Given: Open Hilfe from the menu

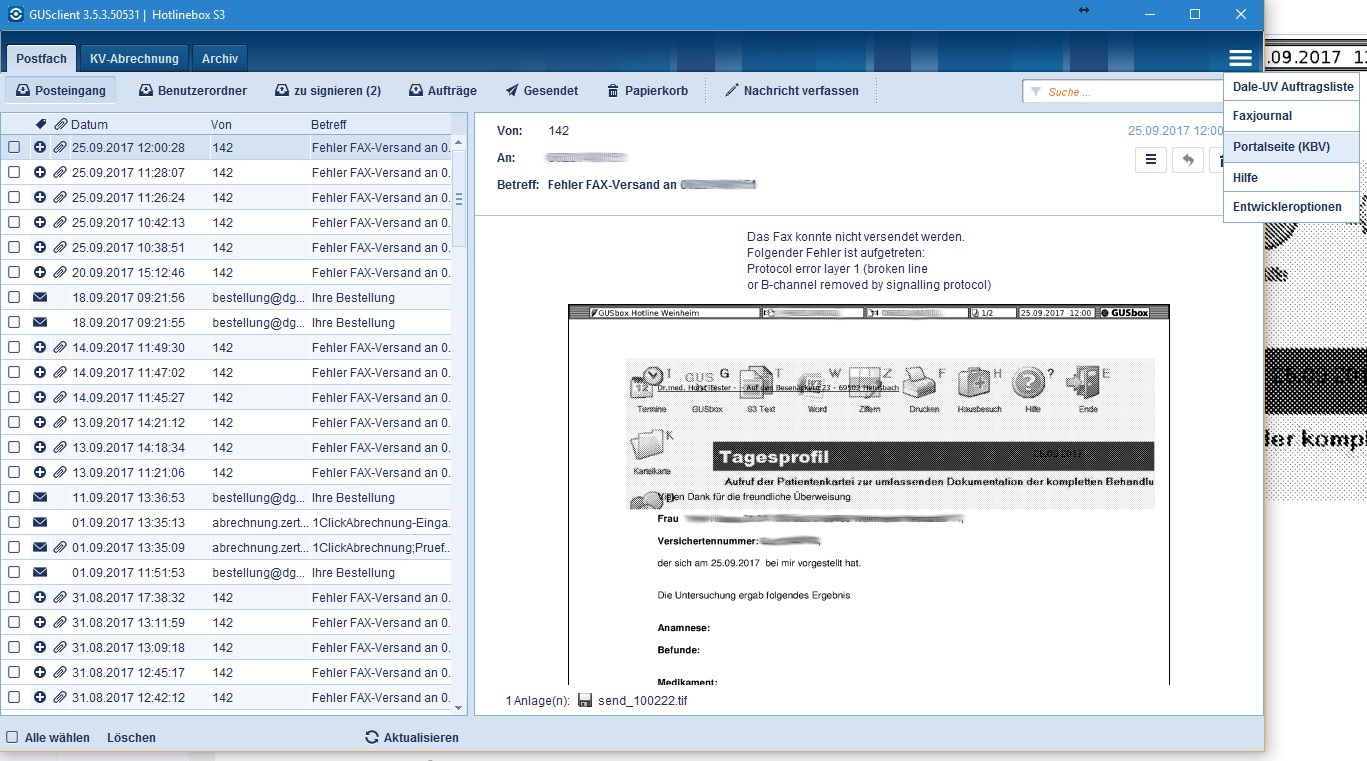Looking at the screenshot, I should [1292, 177].
